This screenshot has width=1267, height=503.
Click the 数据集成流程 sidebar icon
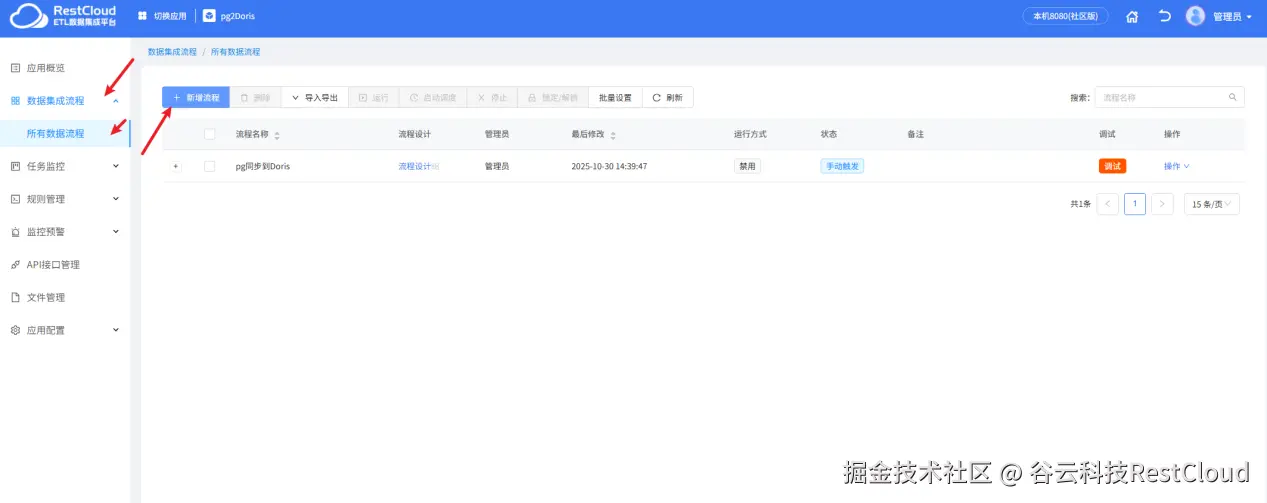click(15, 101)
